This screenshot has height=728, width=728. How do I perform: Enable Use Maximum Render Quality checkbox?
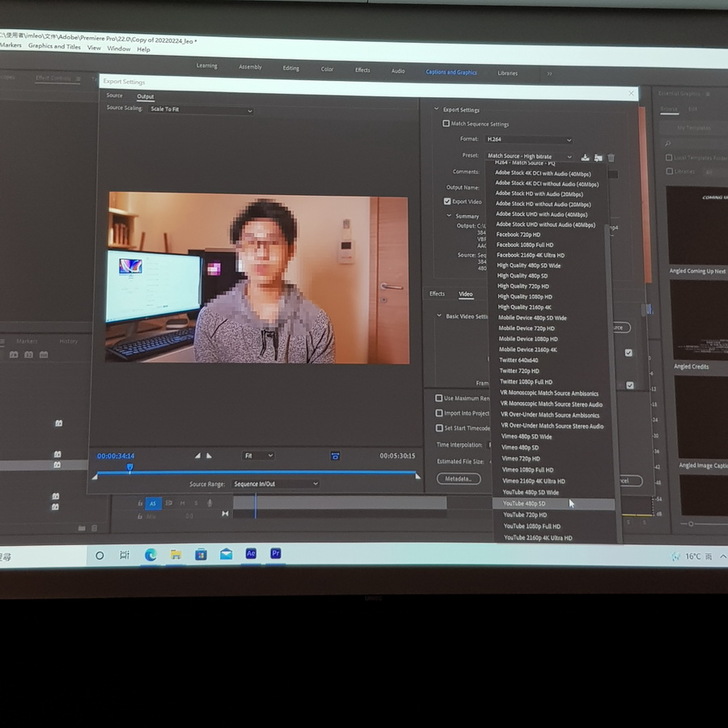pos(439,398)
